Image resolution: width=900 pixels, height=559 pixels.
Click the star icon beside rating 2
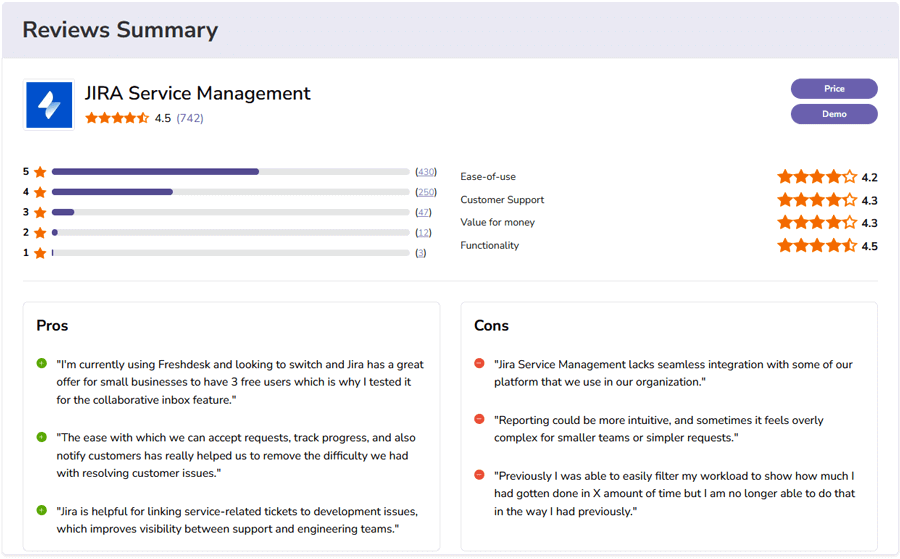tap(40, 232)
